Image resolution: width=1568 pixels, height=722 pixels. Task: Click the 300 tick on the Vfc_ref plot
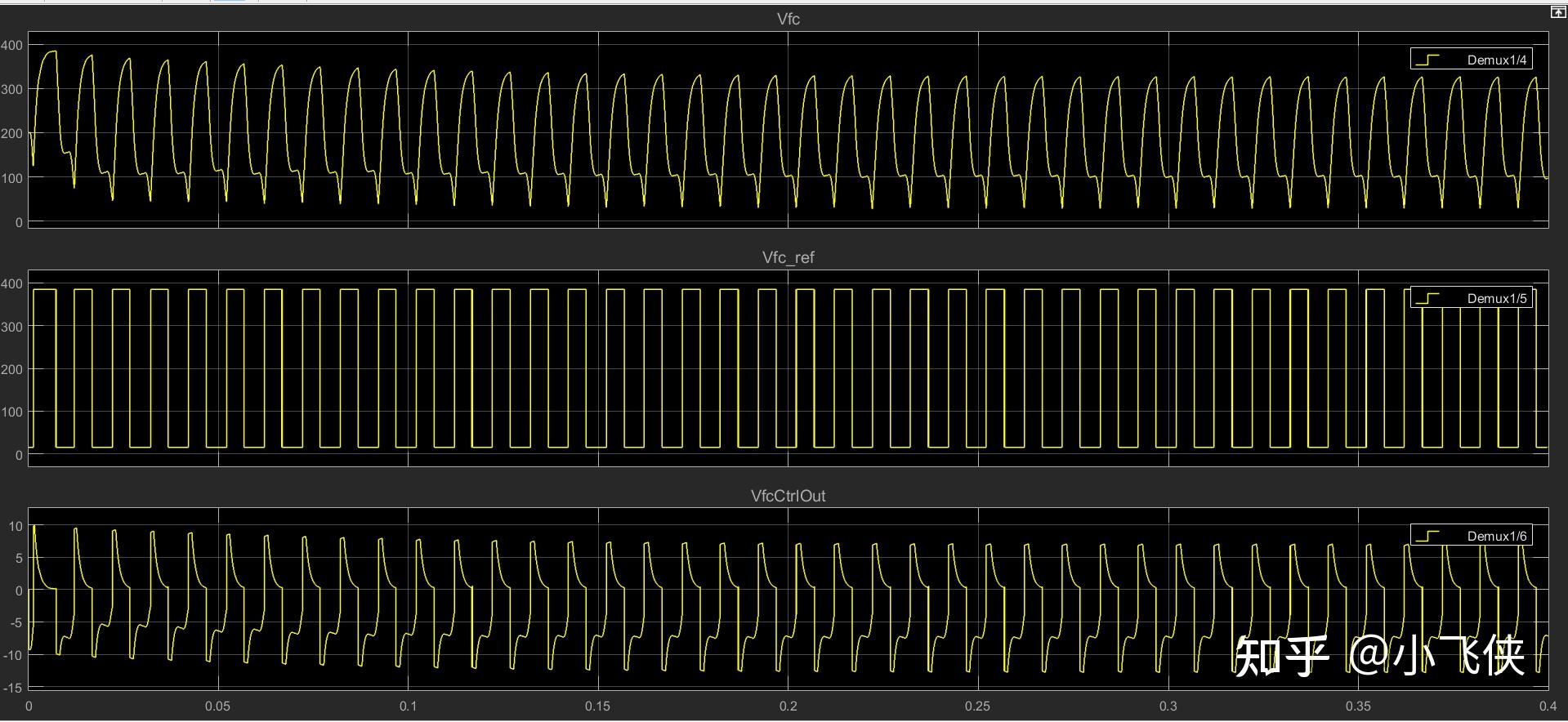click(11, 327)
